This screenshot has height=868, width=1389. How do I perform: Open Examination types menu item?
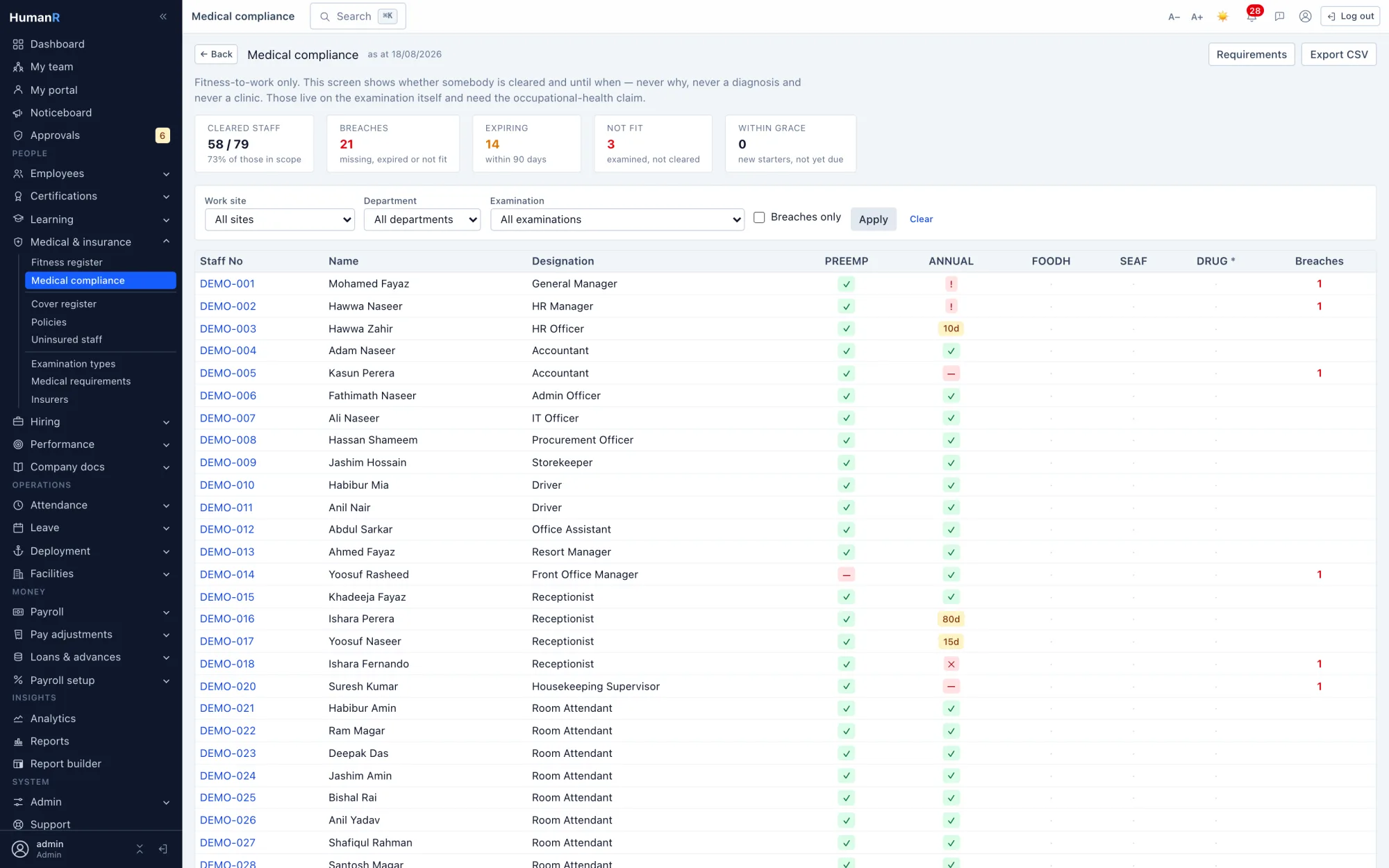coord(100,364)
